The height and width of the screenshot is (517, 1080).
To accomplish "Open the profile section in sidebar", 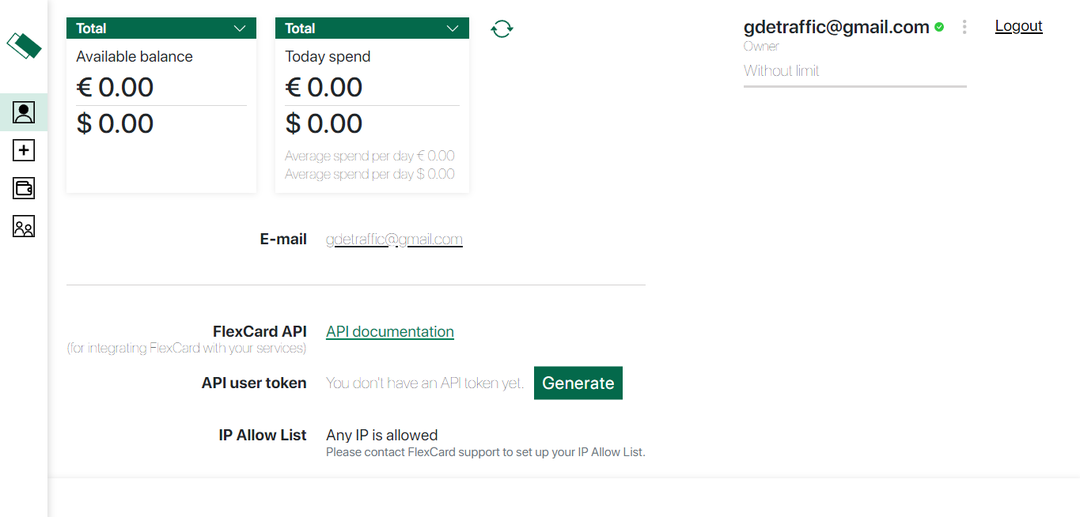I will point(24,112).
